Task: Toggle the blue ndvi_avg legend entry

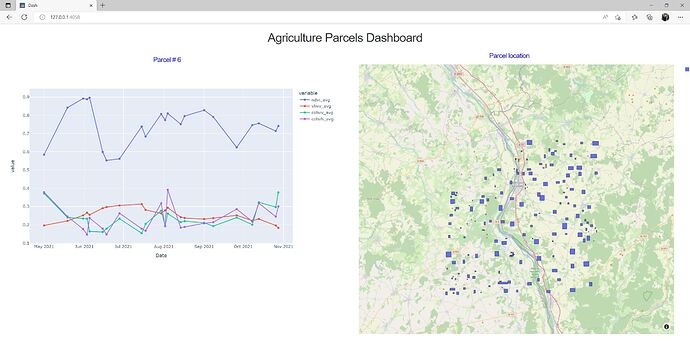Action: coord(315,100)
